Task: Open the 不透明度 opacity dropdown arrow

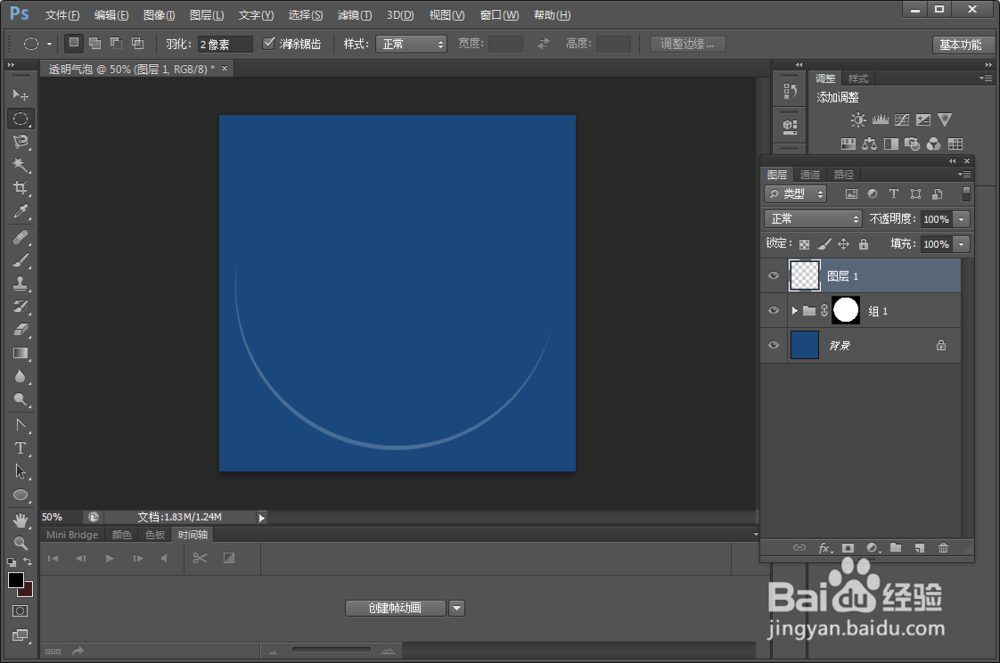Action: click(962, 219)
